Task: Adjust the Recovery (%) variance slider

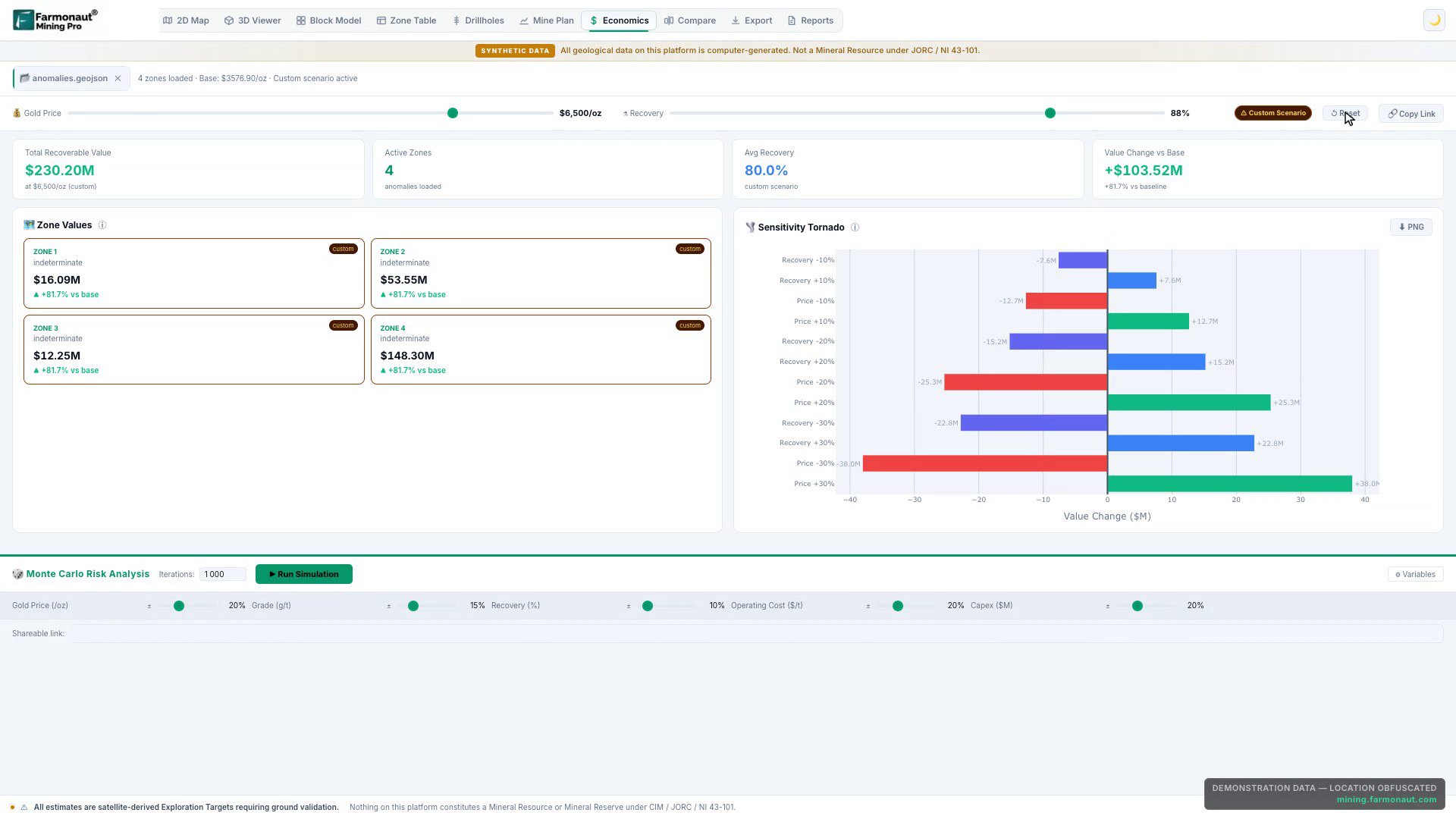Action: pyautogui.click(x=648, y=606)
